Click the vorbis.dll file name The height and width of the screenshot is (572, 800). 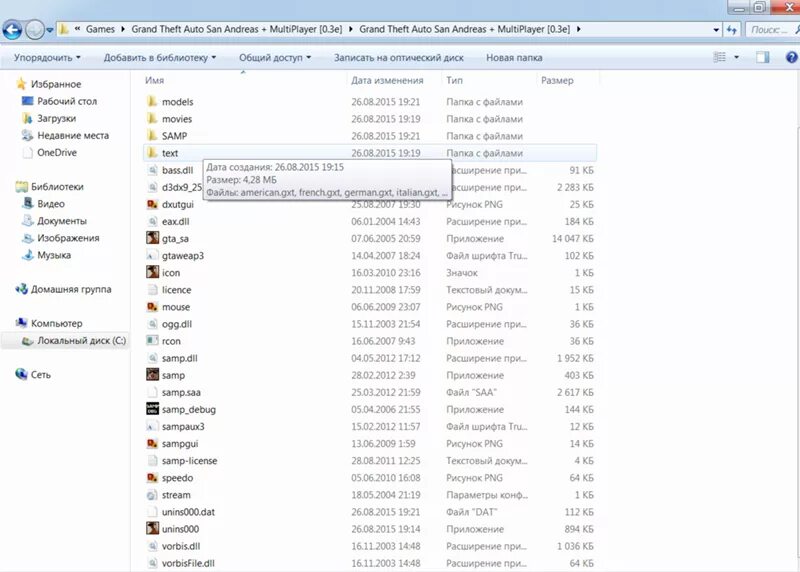point(181,546)
